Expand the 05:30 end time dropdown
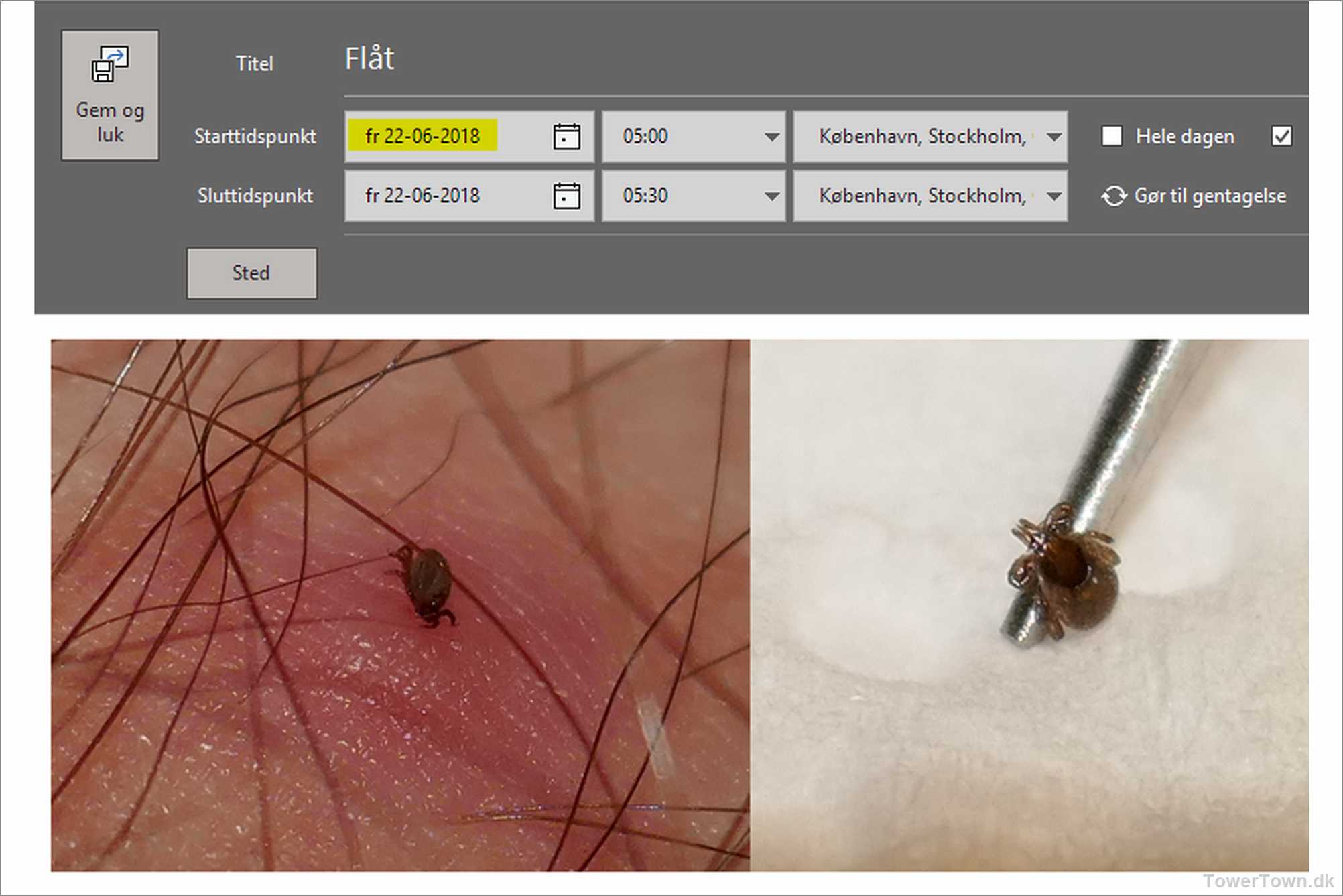 click(771, 196)
